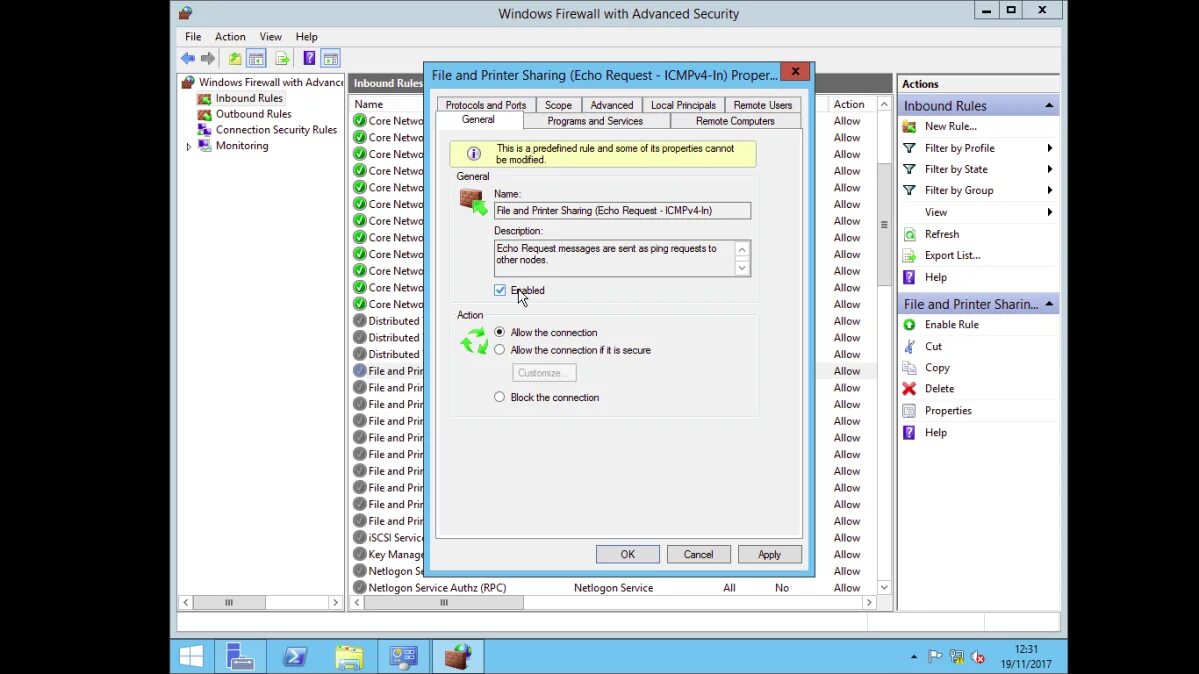This screenshot has width=1199, height=674.
Task: Click OK in the properties dialog
Action: 628,555
